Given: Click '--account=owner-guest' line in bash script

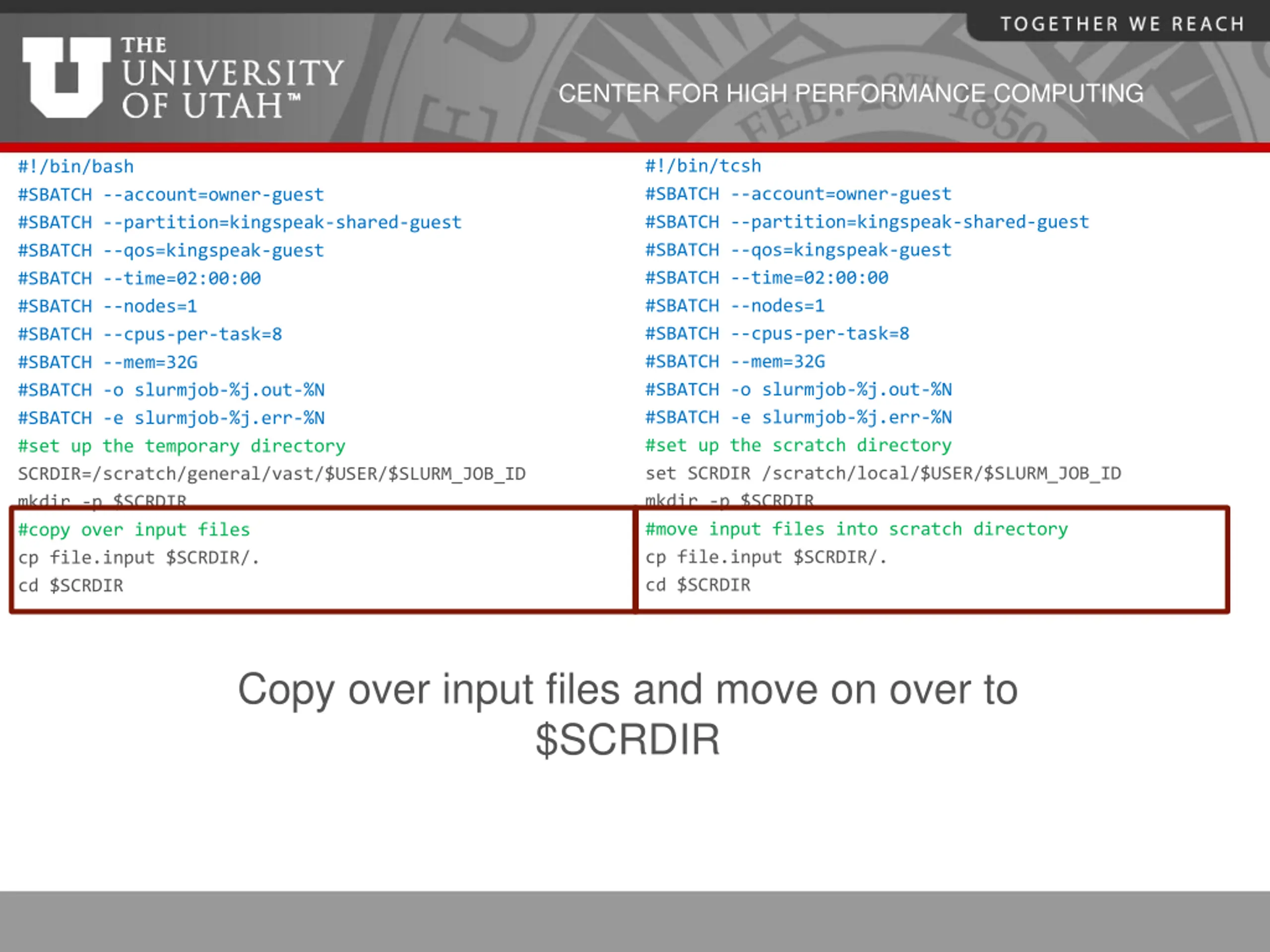Looking at the screenshot, I should click(171, 194).
